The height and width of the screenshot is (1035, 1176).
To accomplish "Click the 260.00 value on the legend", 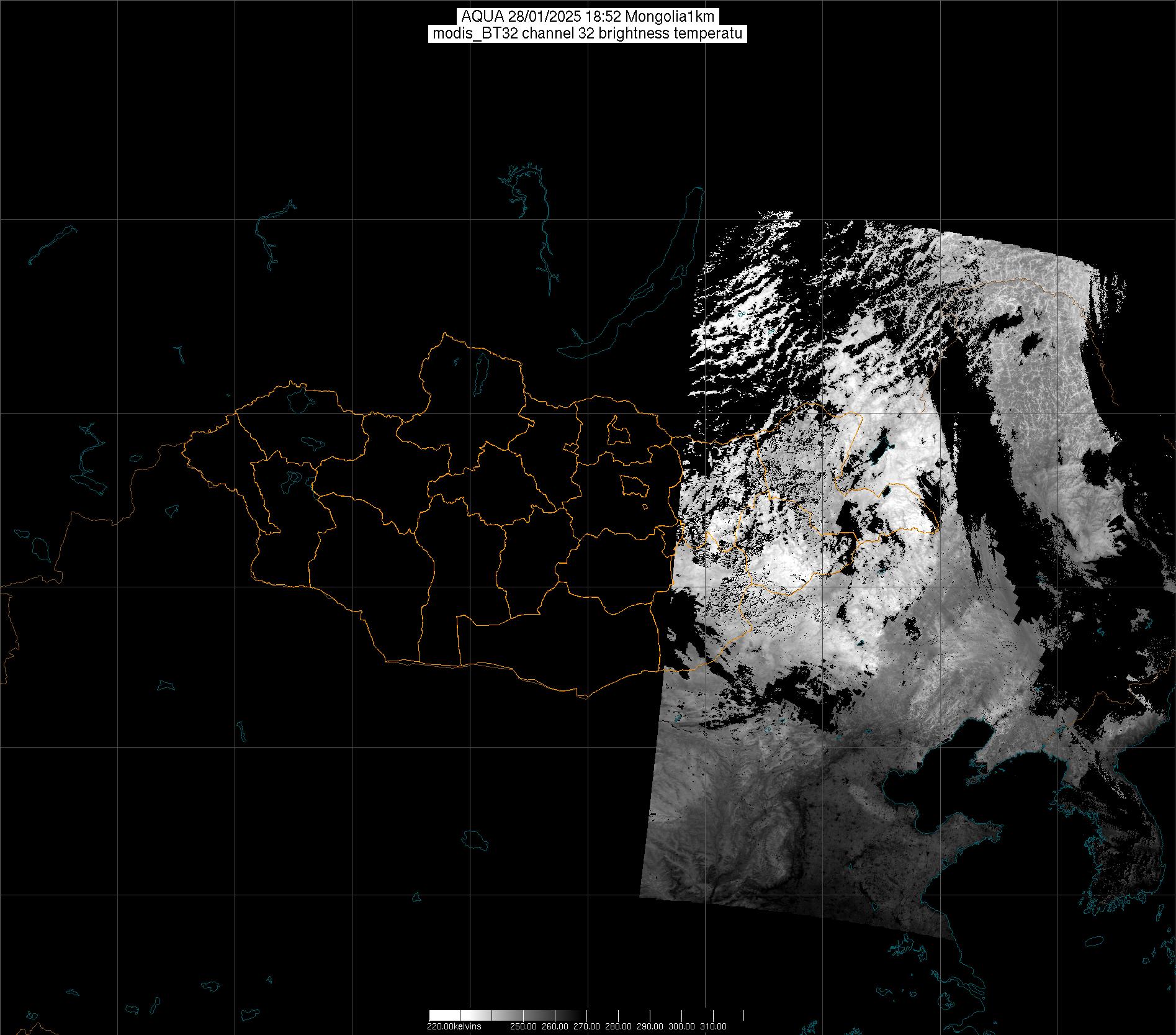I will 555,1026.
